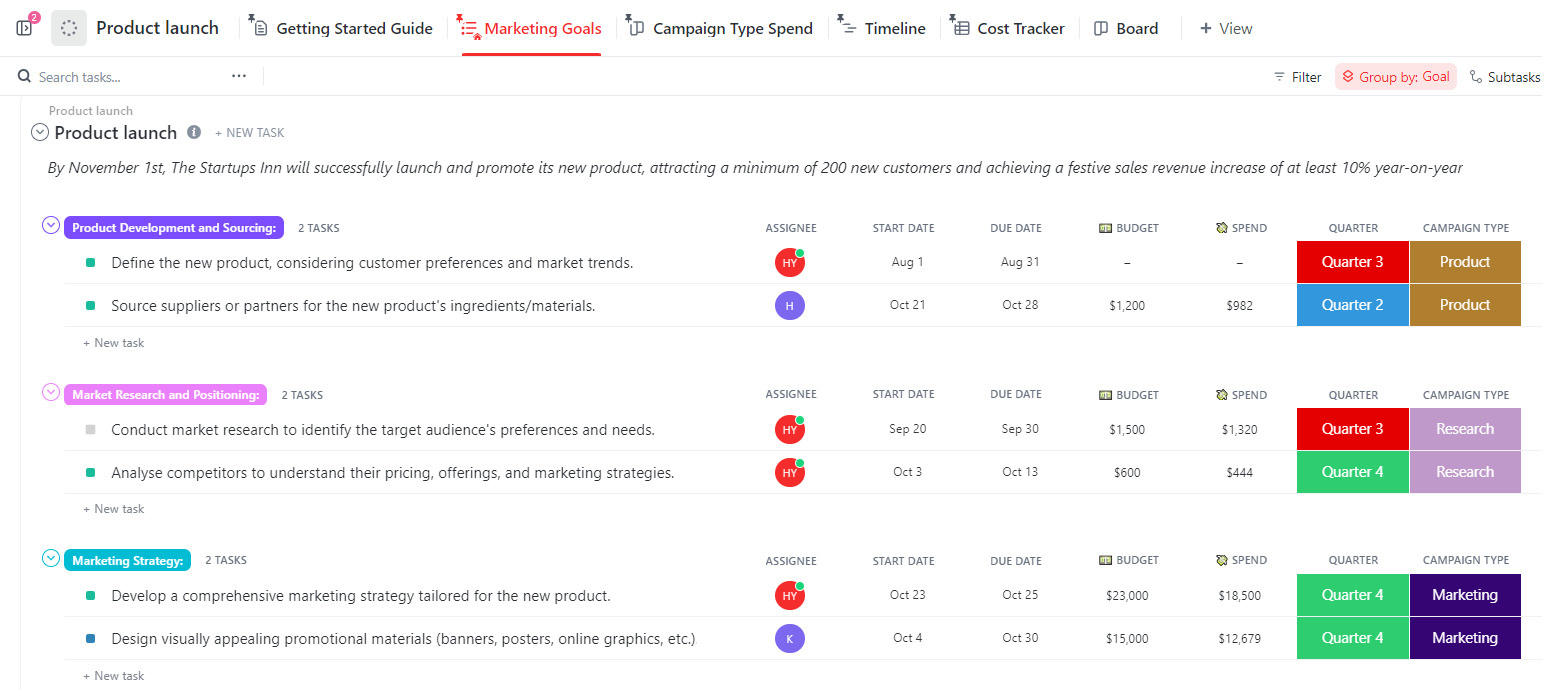This screenshot has width=1562, height=690.
Task: Toggle status square for Conduct market research task
Action: [91, 430]
